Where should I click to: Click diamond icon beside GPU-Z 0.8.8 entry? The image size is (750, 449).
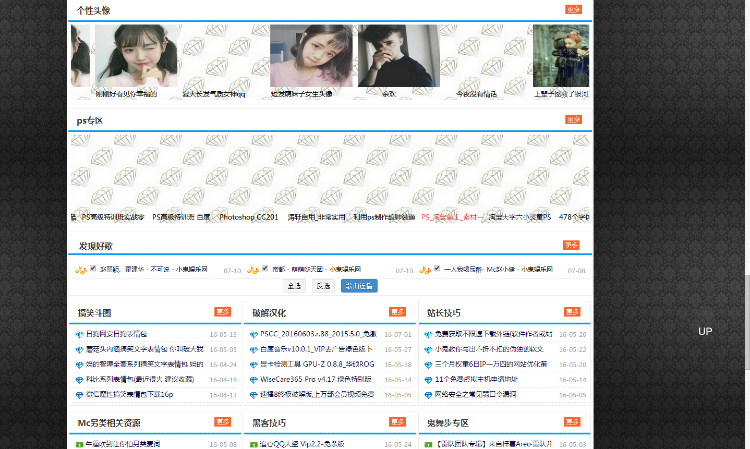(254, 365)
